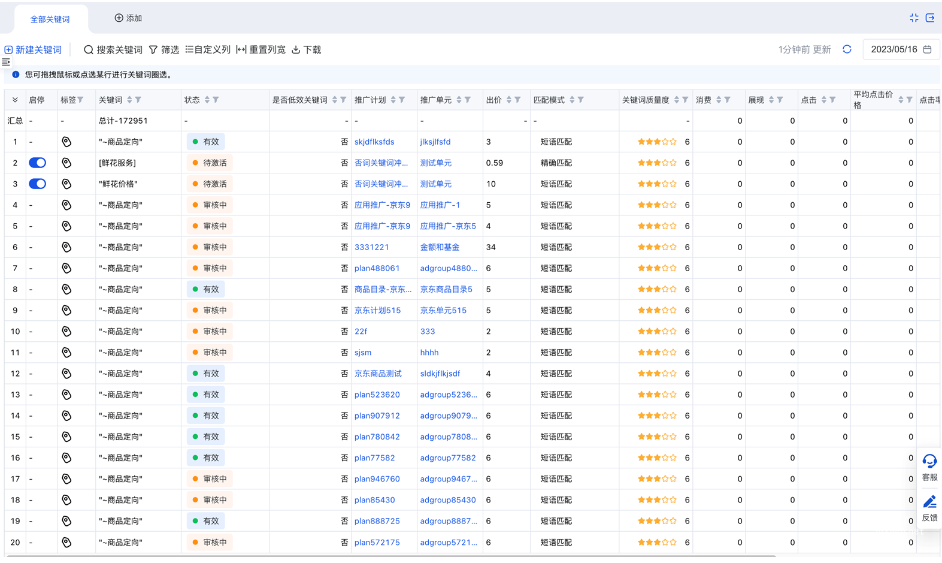Open the 客服 customer service widget
The height and width of the screenshot is (563, 942).
click(929, 466)
